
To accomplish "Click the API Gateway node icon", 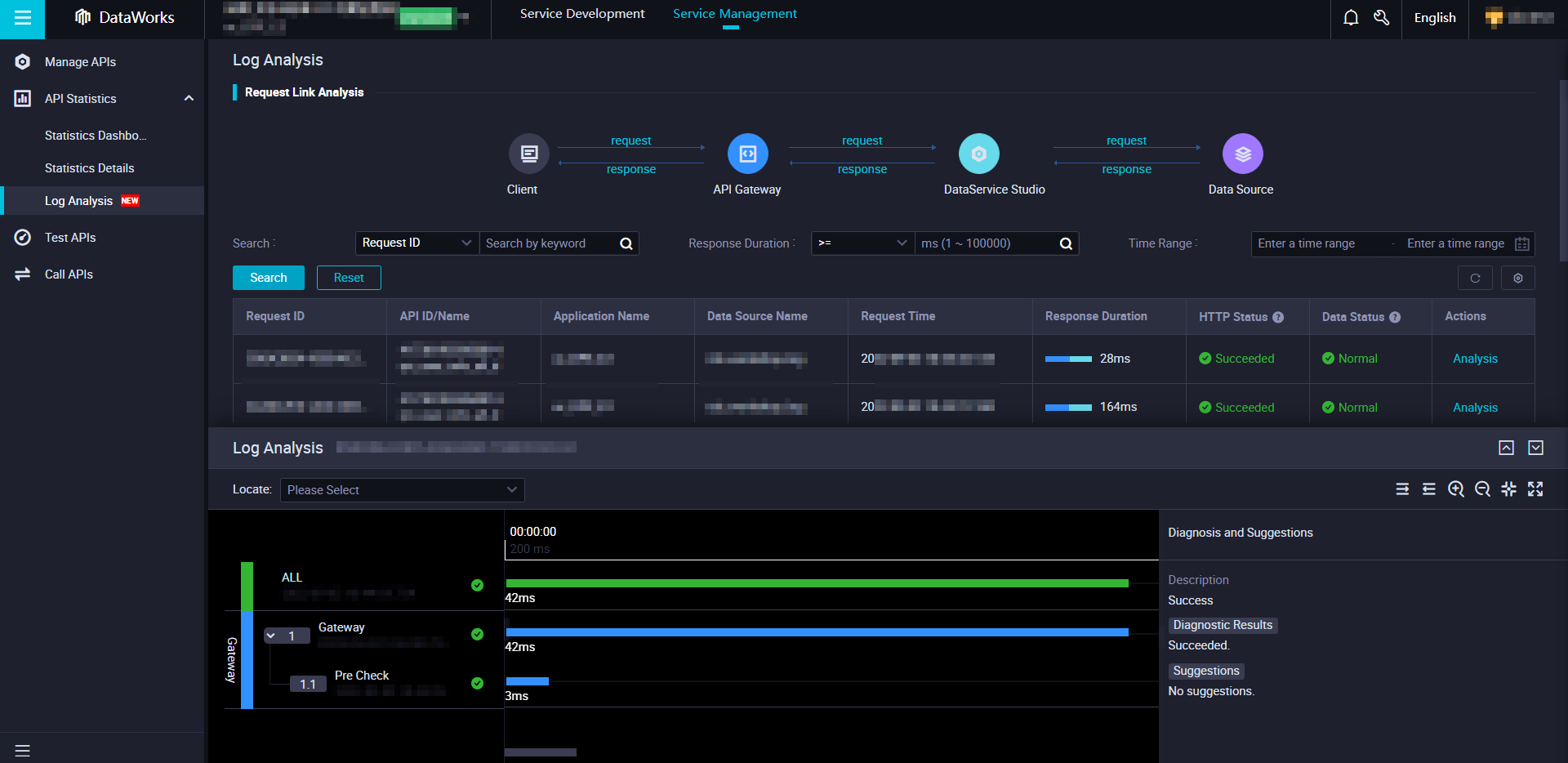I will (x=747, y=154).
